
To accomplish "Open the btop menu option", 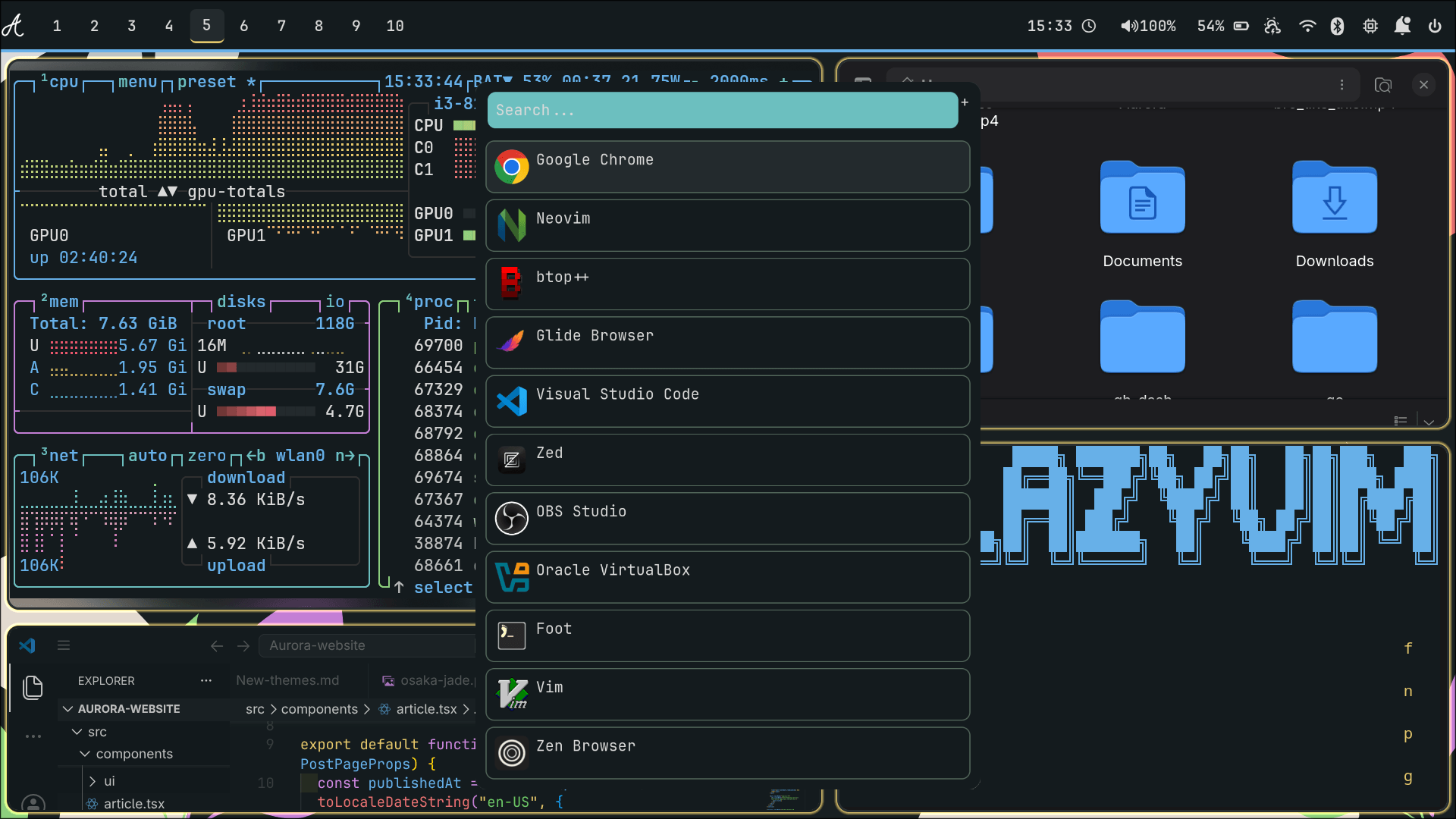I will 137,82.
